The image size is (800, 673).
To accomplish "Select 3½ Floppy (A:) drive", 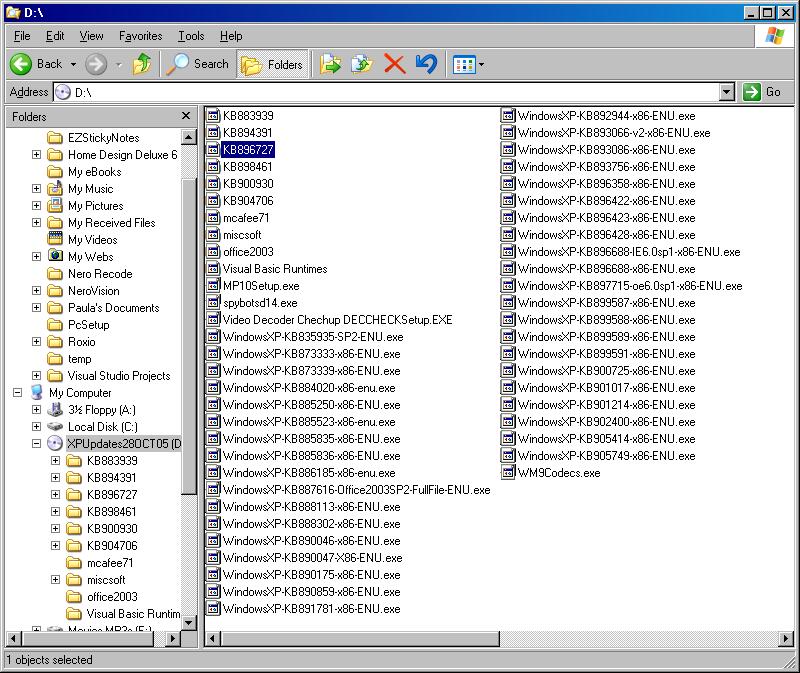I will point(102,410).
